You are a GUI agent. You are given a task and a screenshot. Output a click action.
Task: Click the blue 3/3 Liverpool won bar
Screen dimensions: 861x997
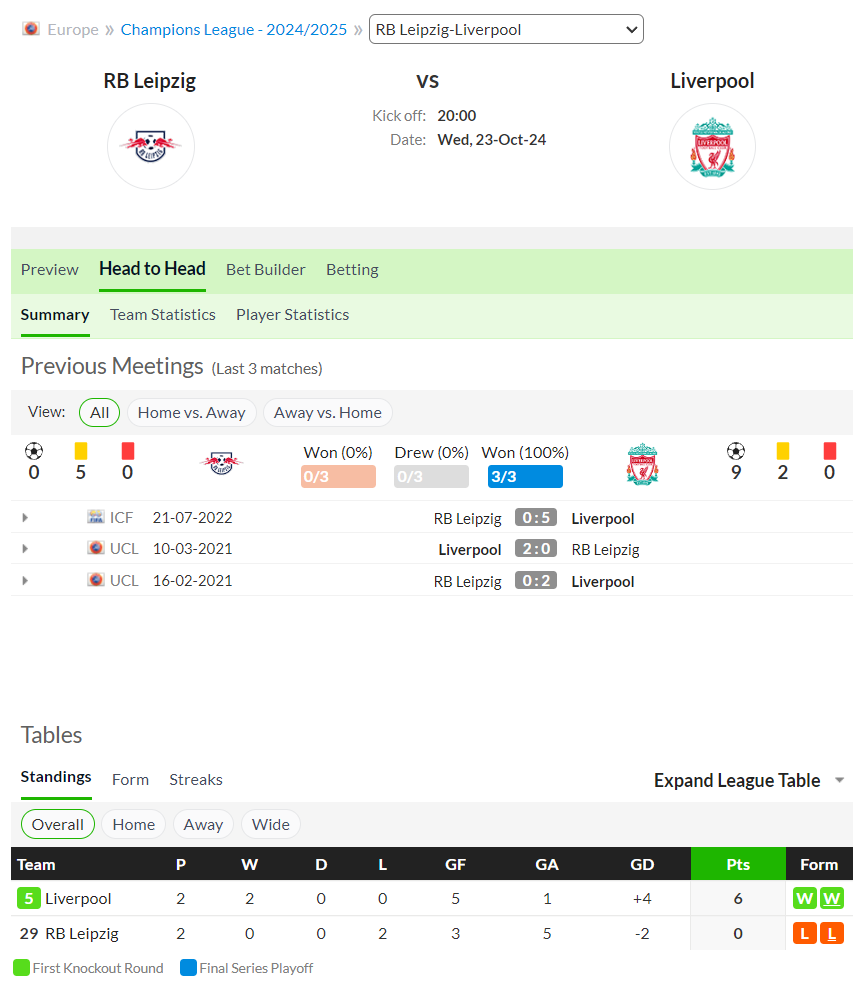click(525, 477)
